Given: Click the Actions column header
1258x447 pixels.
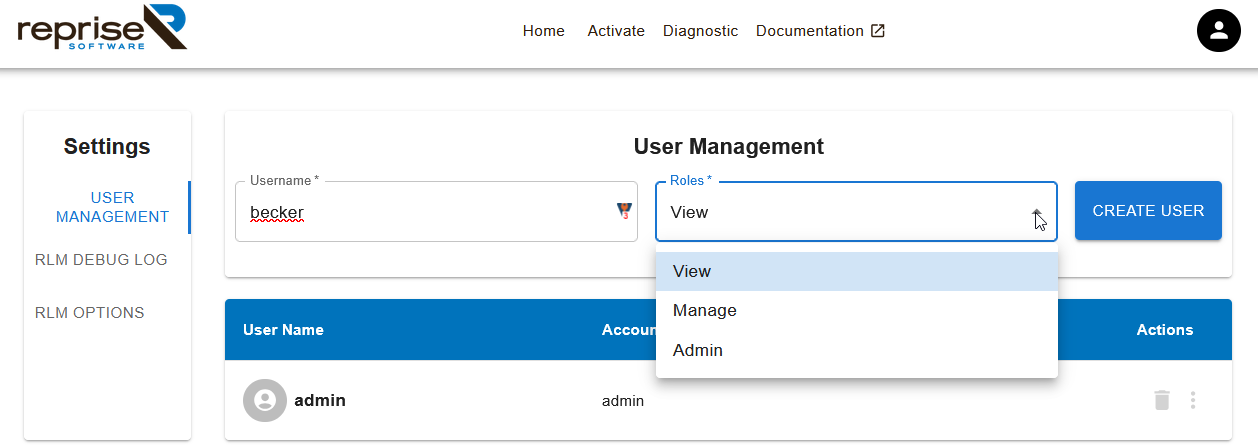Looking at the screenshot, I should pos(1165,330).
